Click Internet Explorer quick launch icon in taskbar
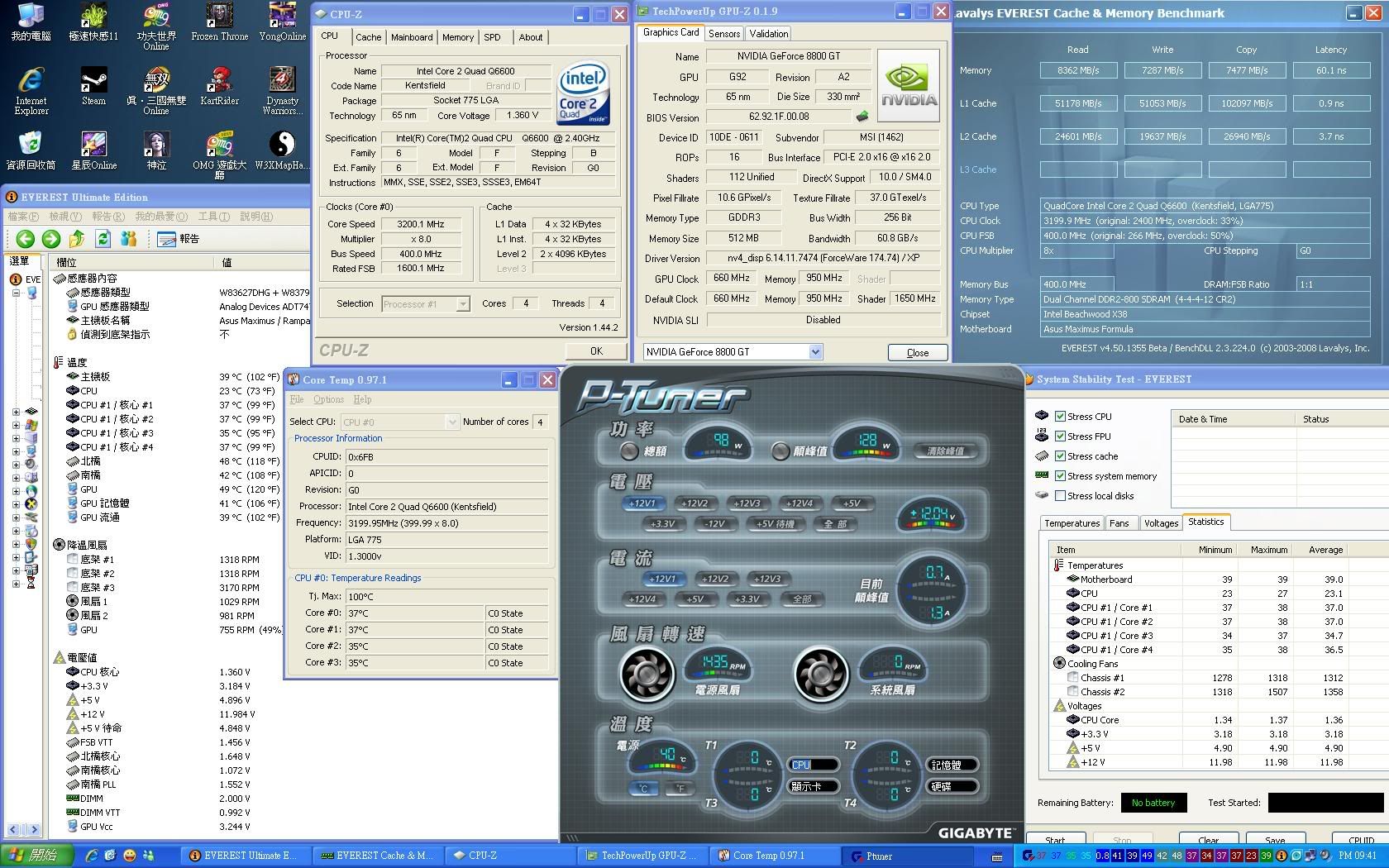1389x868 pixels. 92,856
